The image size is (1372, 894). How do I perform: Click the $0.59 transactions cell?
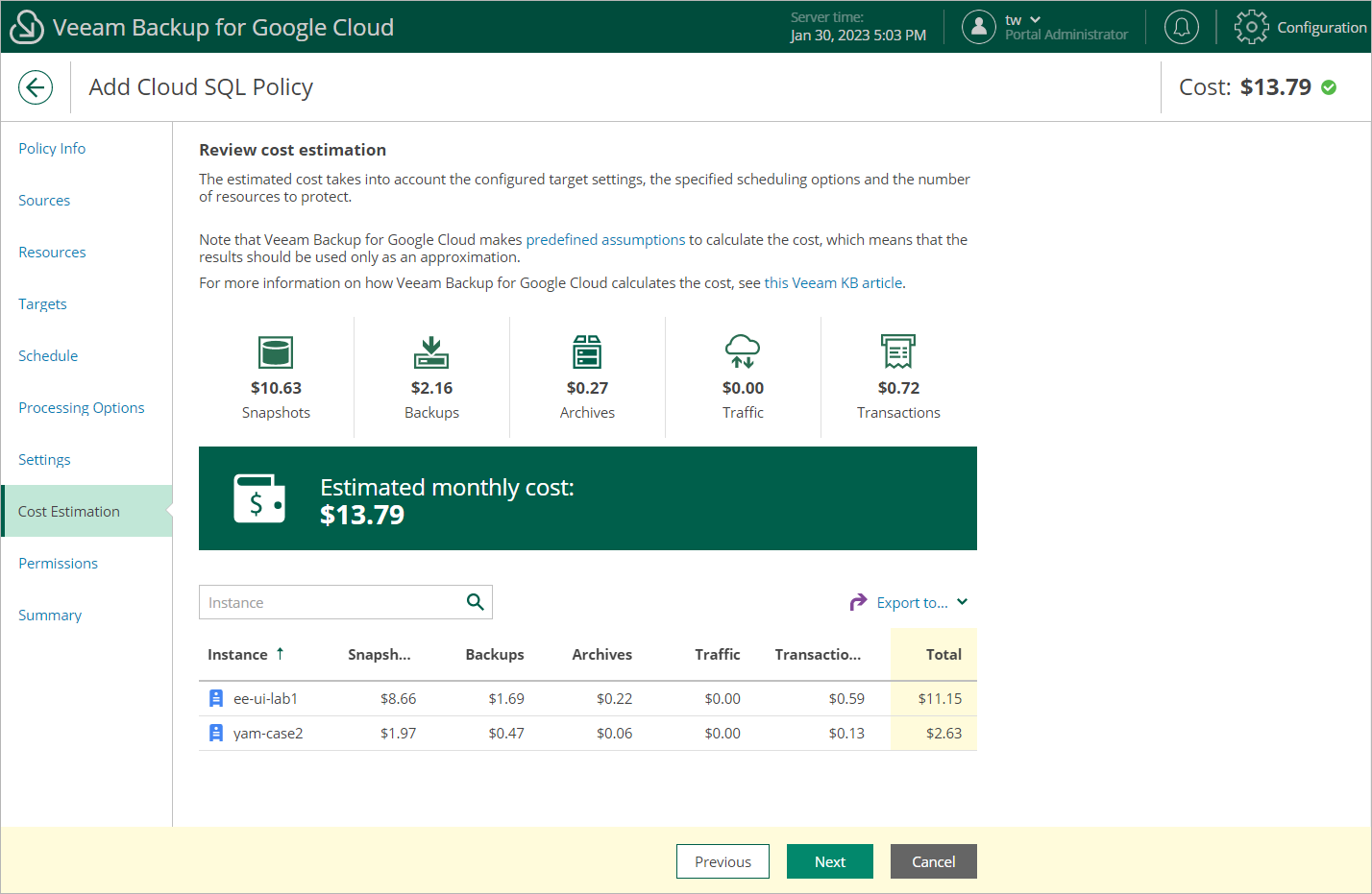(x=846, y=698)
